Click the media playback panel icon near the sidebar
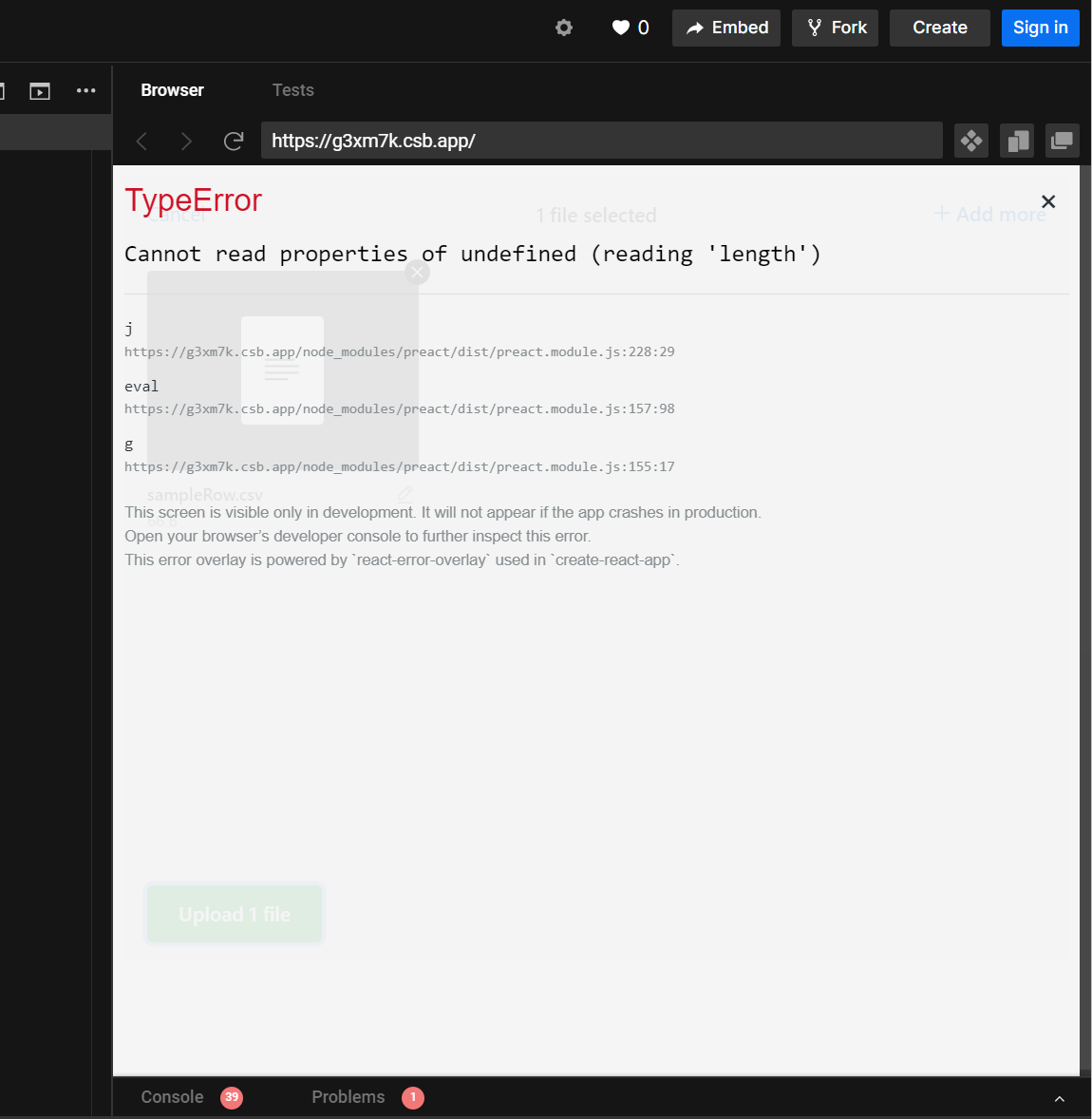Image resolution: width=1092 pixels, height=1119 pixels. click(x=40, y=90)
